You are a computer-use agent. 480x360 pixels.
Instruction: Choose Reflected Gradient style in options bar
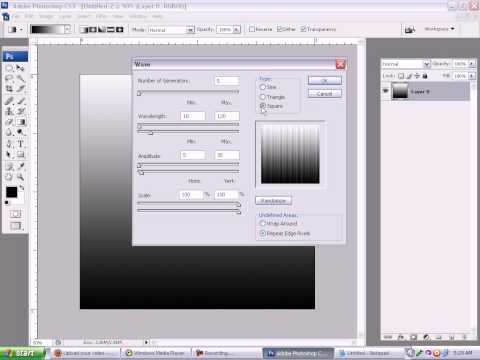pos(110,30)
